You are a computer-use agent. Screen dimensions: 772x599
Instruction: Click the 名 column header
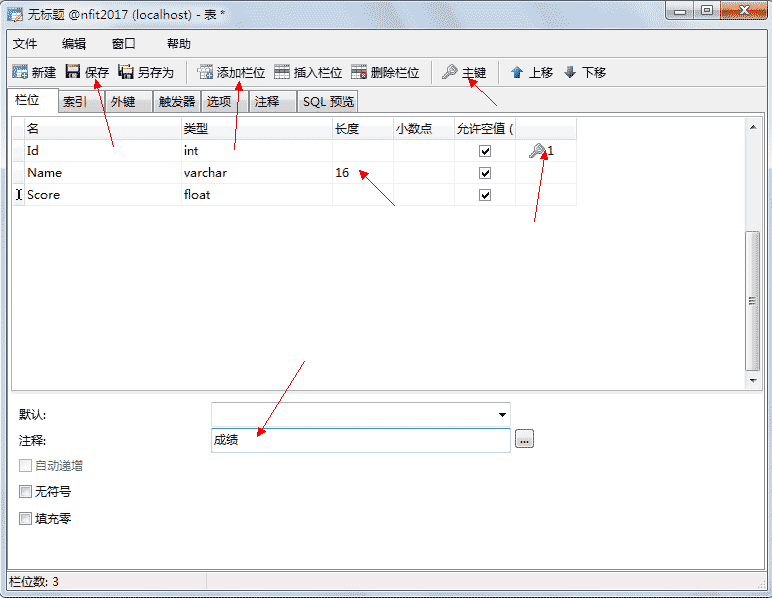[x=103, y=129]
